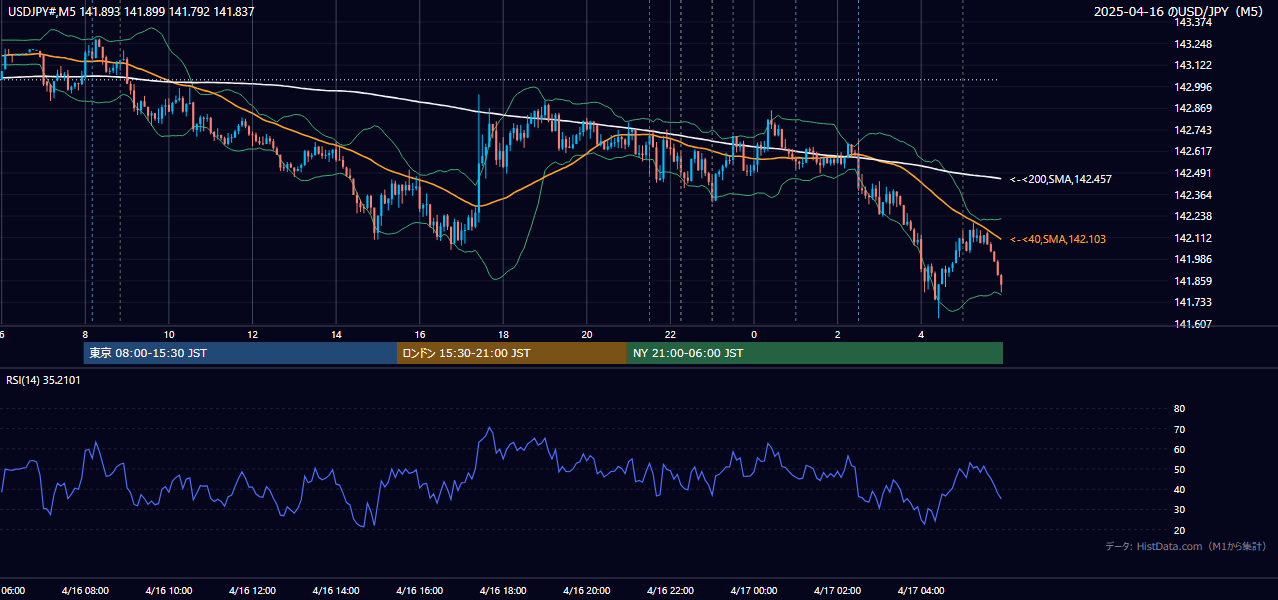Click the bottom time label 4/17 04:00

pos(921,591)
